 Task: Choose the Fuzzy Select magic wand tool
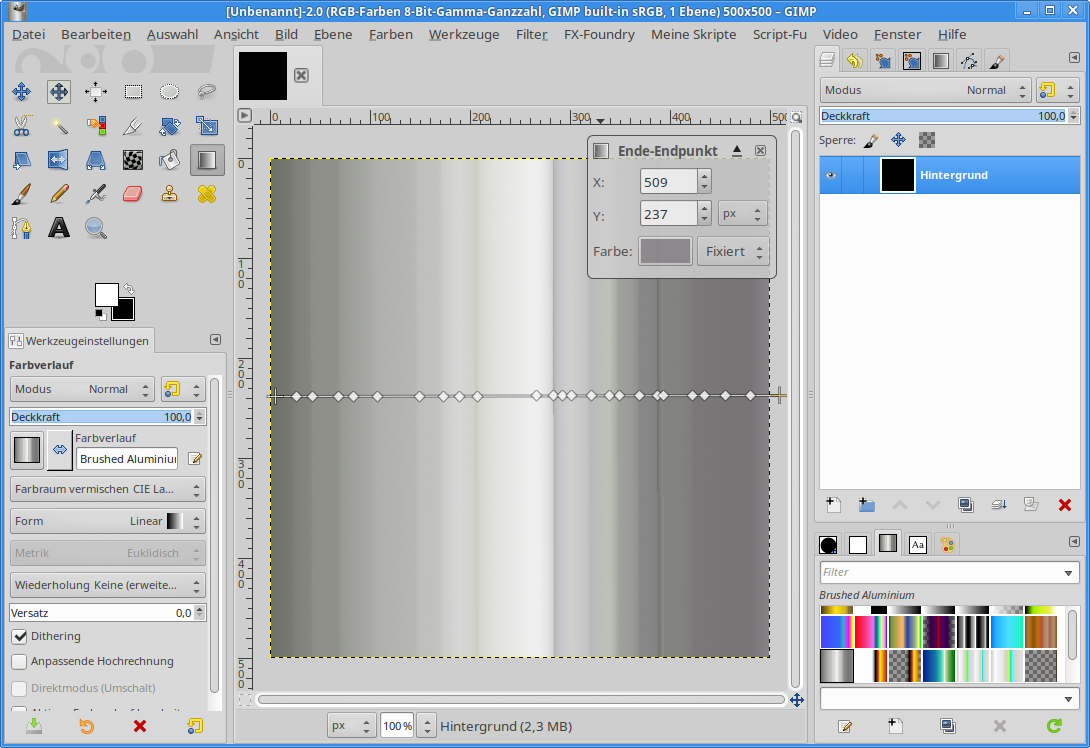(x=59, y=126)
